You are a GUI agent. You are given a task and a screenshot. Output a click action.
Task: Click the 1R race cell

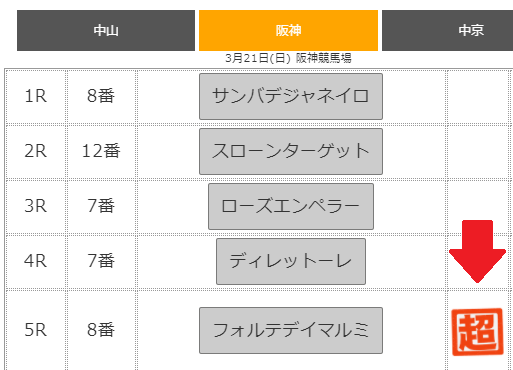coord(35,96)
